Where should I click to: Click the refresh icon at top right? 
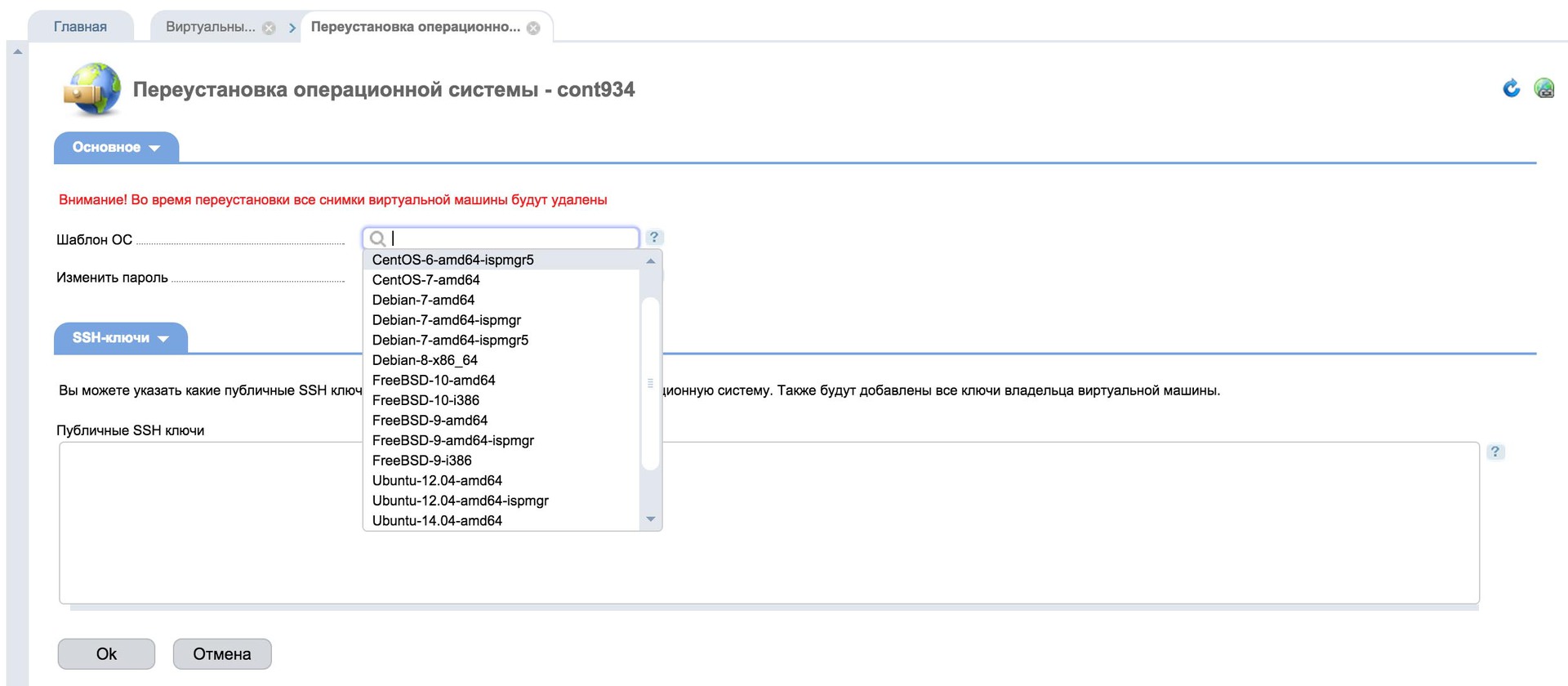pyautogui.click(x=1511, y=88)
